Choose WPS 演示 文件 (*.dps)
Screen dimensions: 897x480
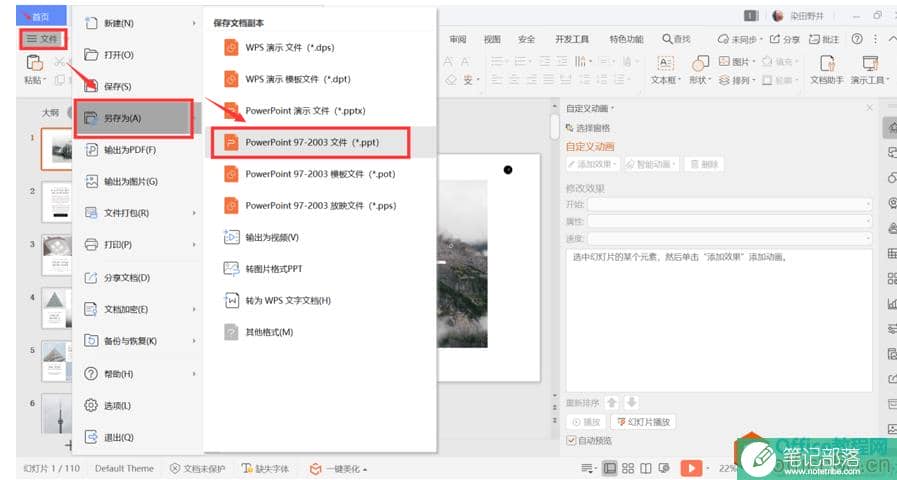320,47
